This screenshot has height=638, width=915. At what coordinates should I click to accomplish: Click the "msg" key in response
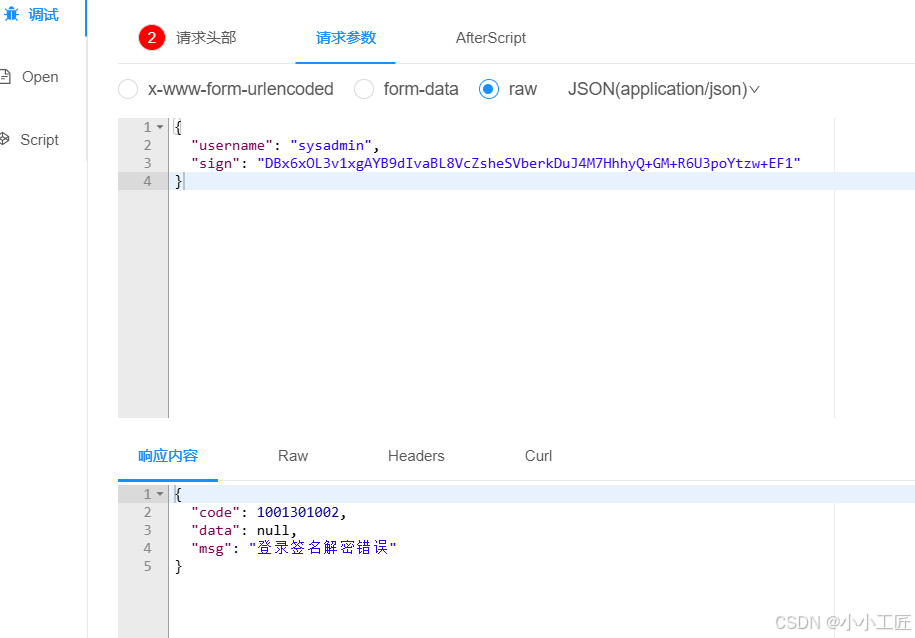[211, 549]
